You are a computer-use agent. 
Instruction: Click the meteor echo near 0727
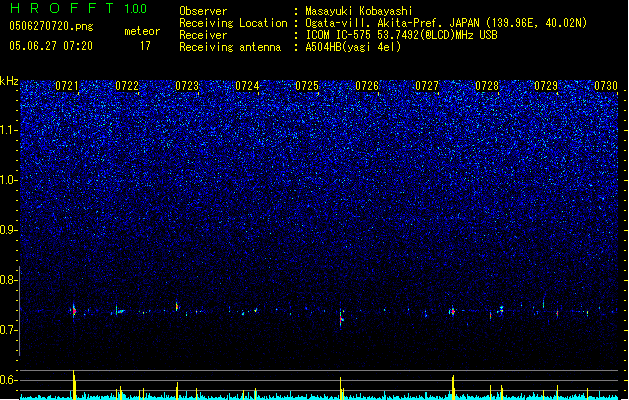(x=452, y=311)
